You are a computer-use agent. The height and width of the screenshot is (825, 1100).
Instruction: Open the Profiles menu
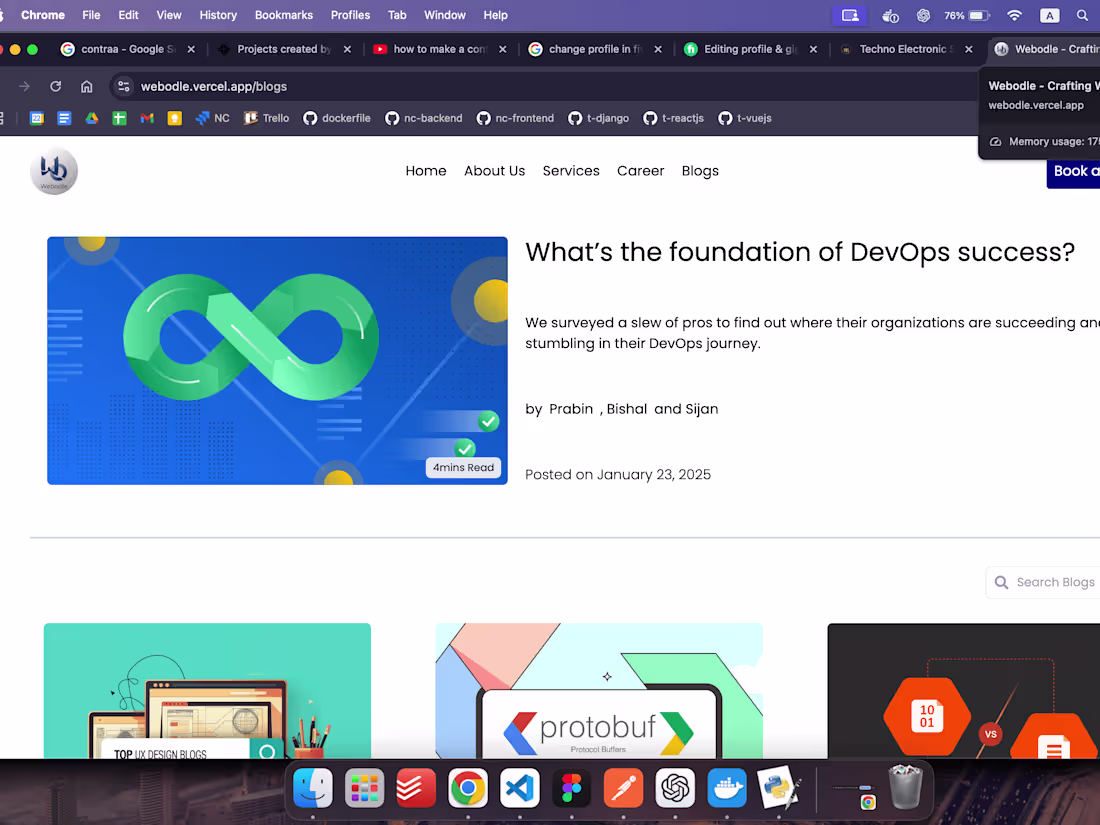(x=350, y=15)
